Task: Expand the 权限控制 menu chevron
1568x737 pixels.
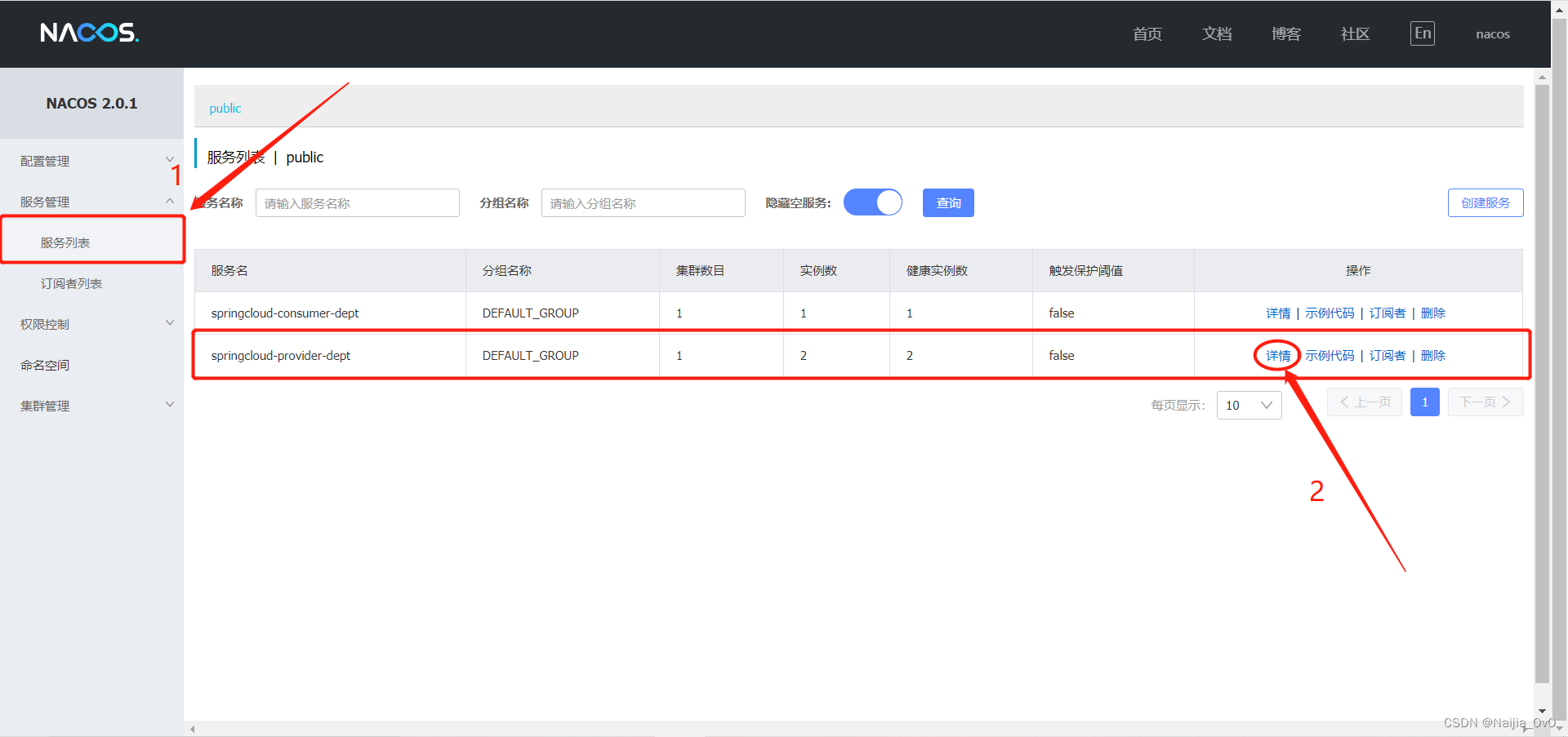Action: coord(170,323)
